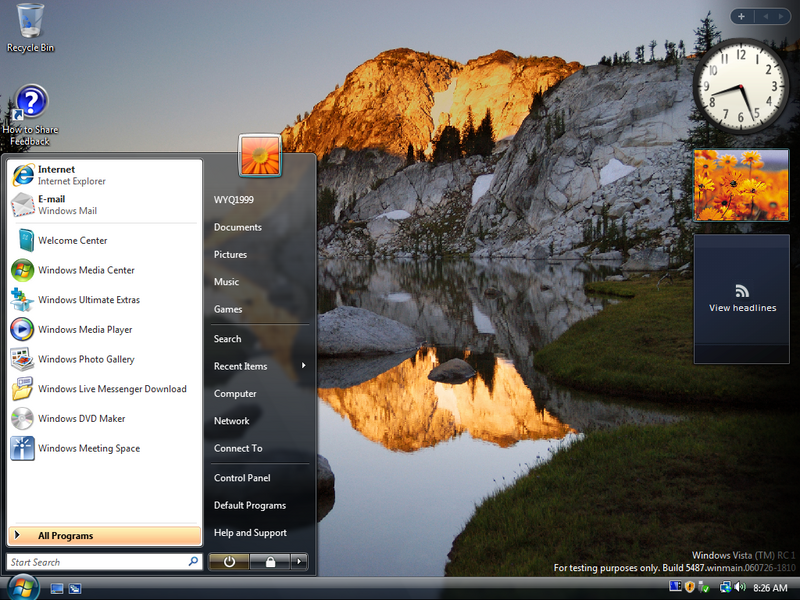Click the volume speaker tray icon
The width and height of the screenshot is (800, 600).
point(739,587)
